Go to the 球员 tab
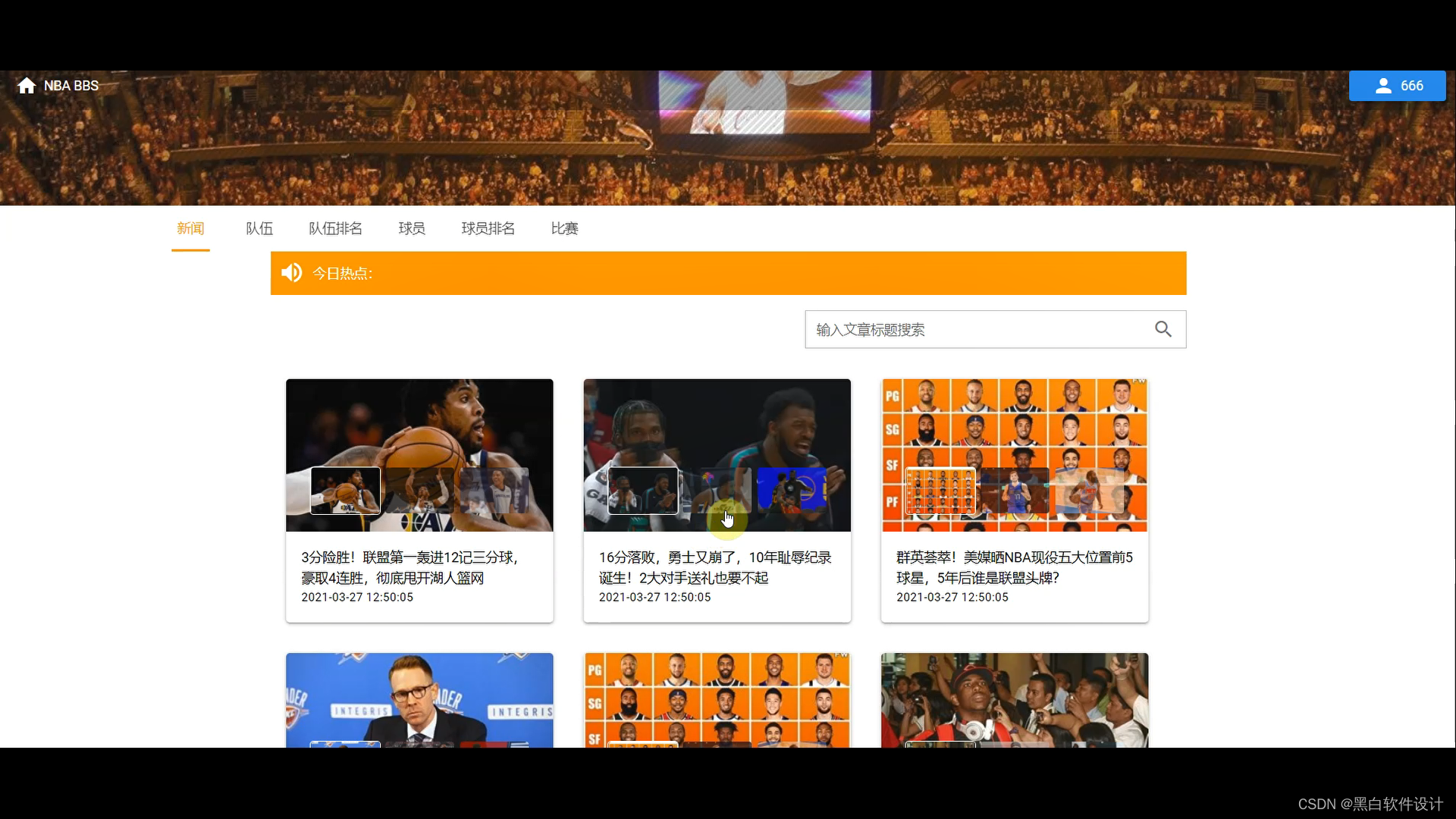Viewport: 1456px width, 819px height. 412,228
